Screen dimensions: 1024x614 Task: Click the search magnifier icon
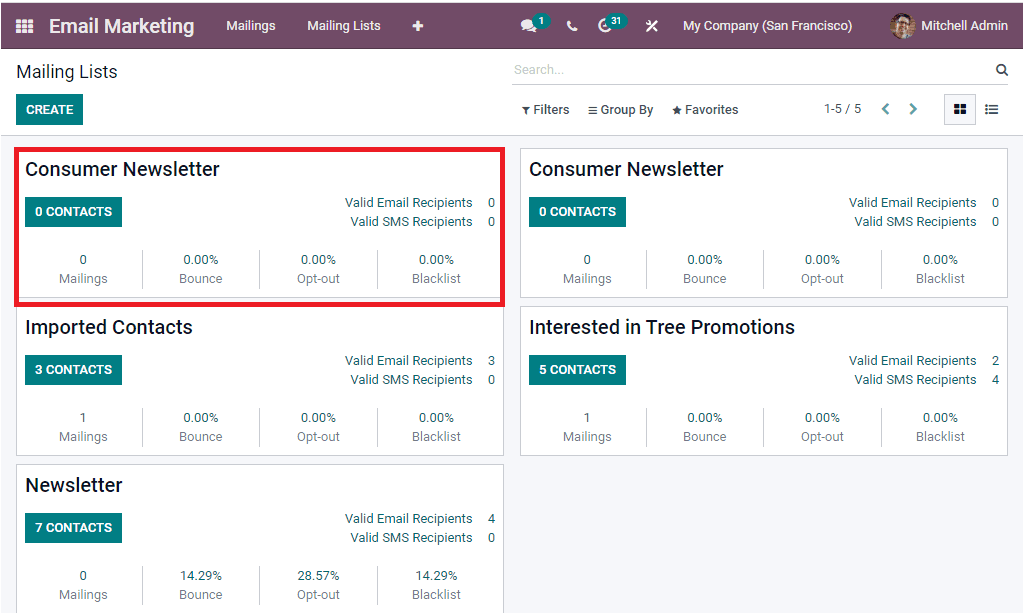click(x=1001, y=69)
